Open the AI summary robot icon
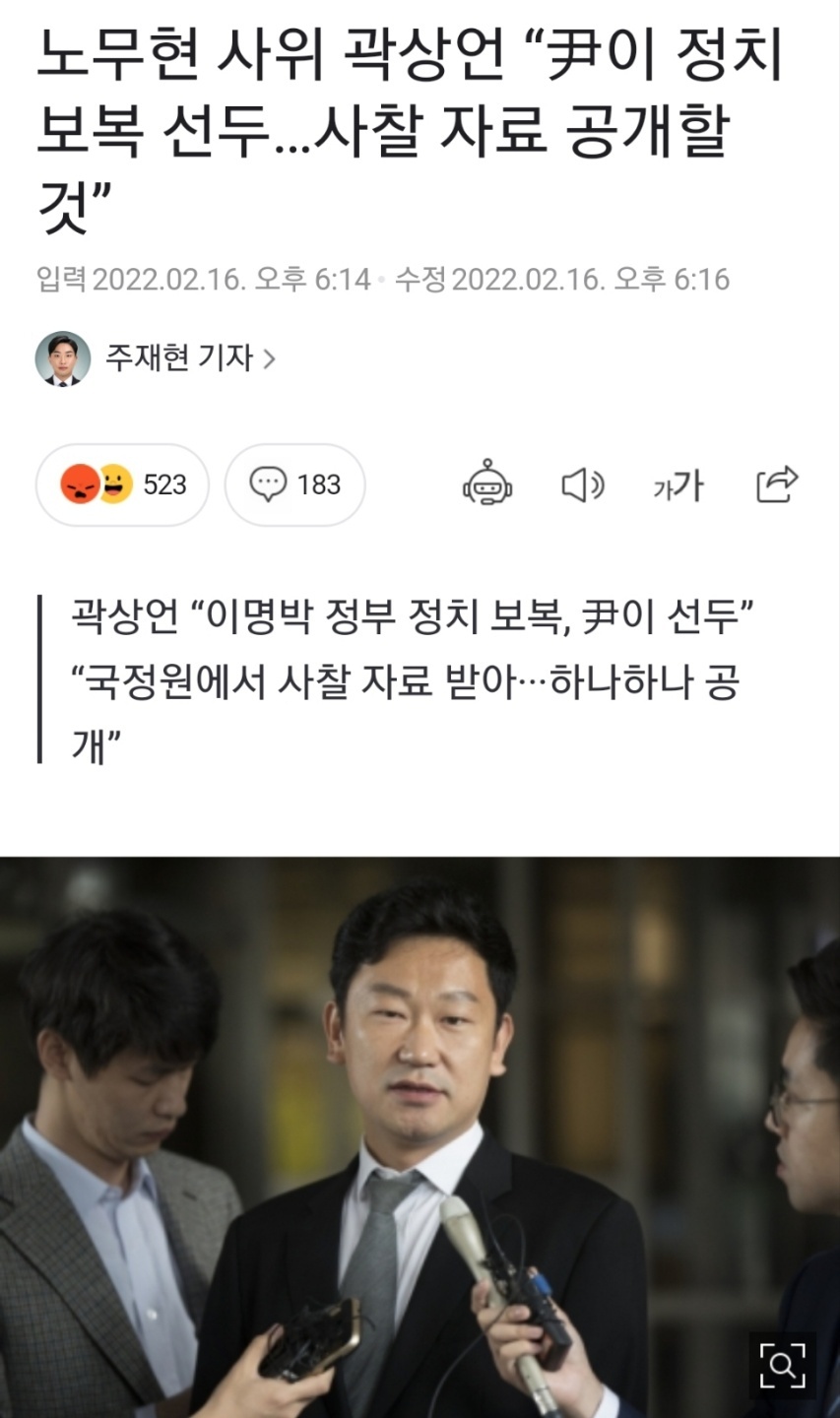This screenshot has height=1418, width=840. [x=487, y=483]
